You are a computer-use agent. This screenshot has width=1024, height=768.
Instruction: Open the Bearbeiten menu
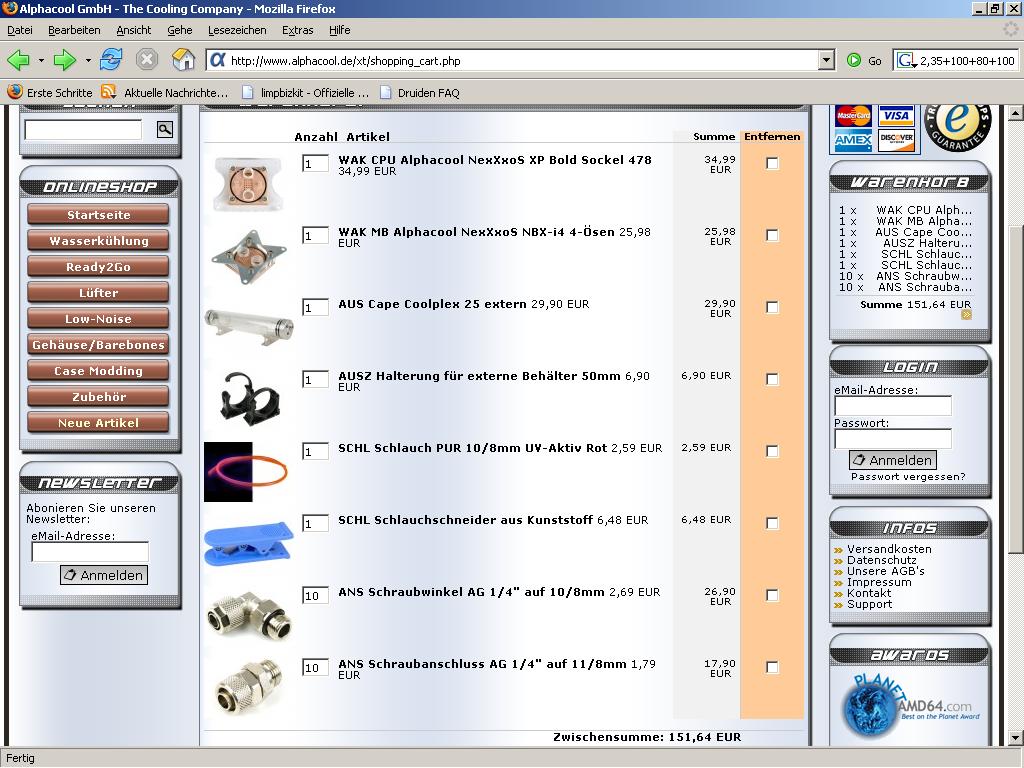click(74, 30)
